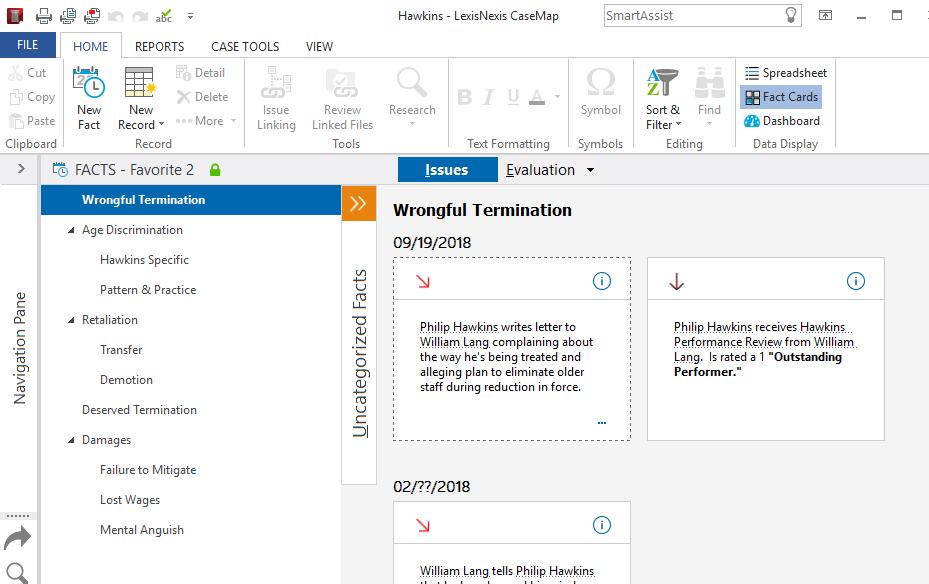Toggle the ribbon display options button
Image resolution: width=929 pixels, height=584 pixels.
tap(825, 15)
